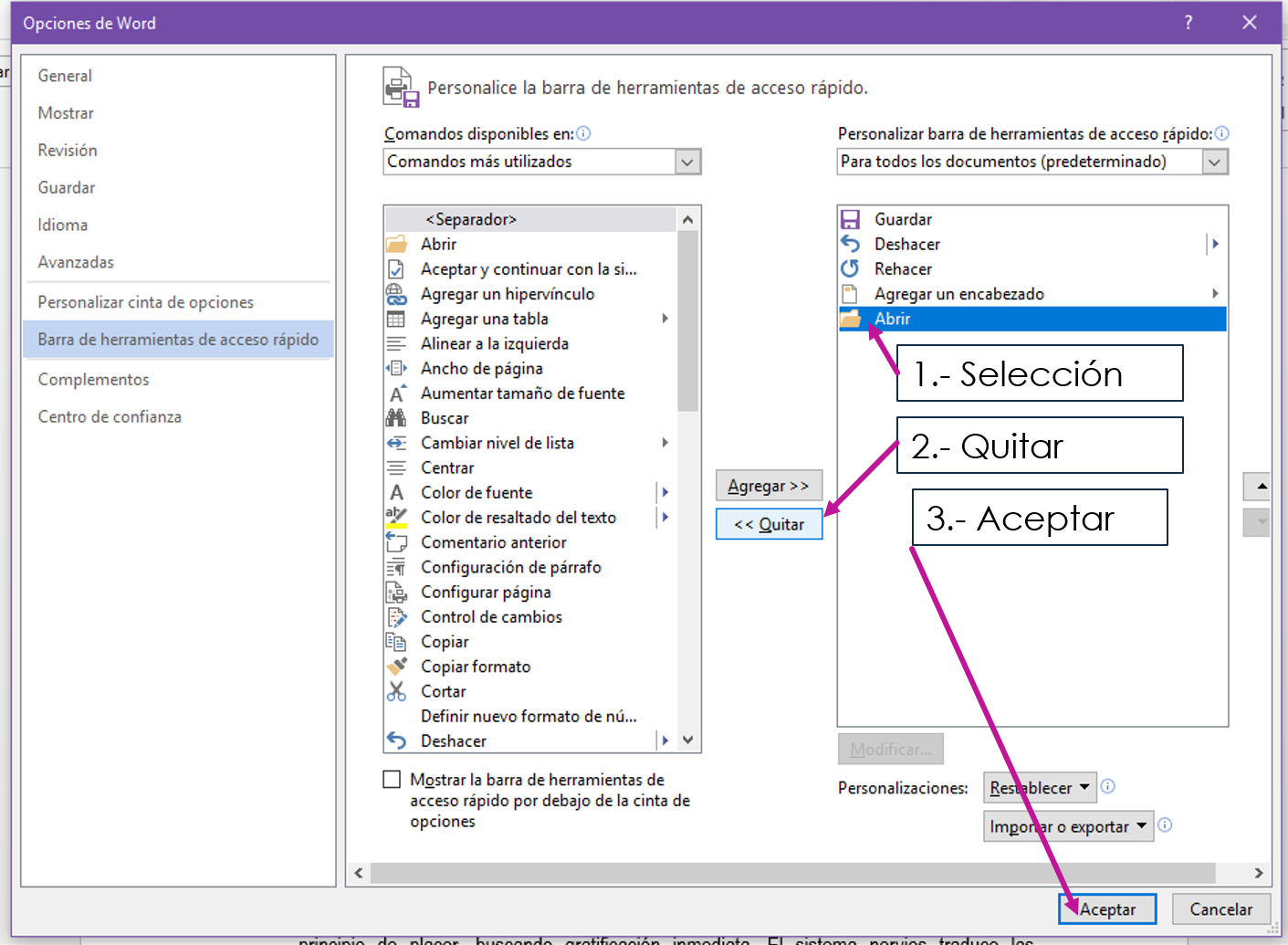
Task: Select the Cortar scissors icon
Action: 398,691
